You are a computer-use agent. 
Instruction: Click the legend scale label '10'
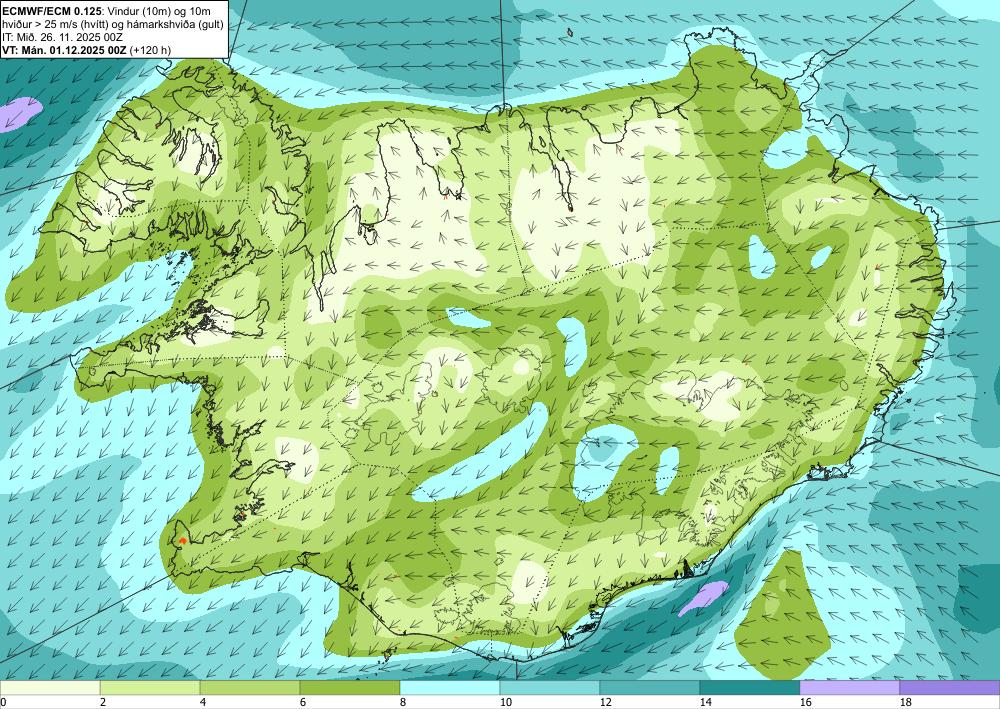point(505,703)
